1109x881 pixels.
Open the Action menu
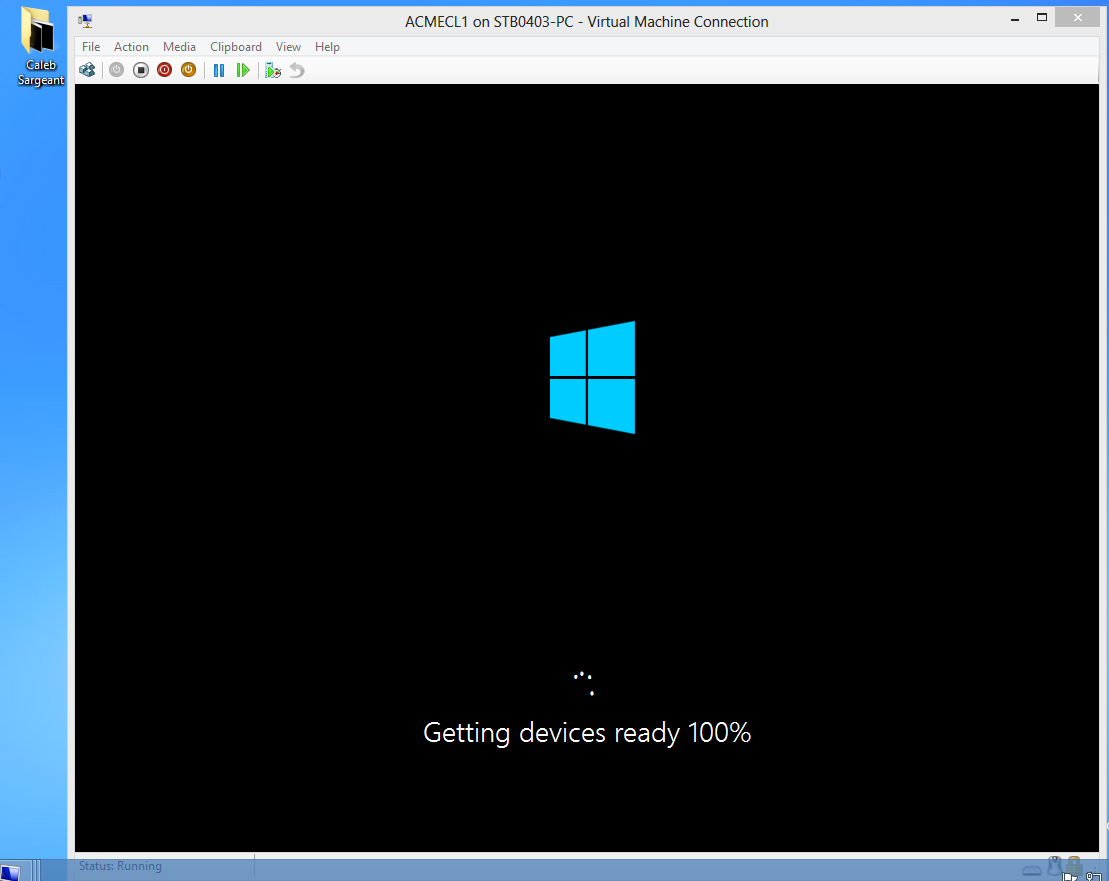click(131, 47)
